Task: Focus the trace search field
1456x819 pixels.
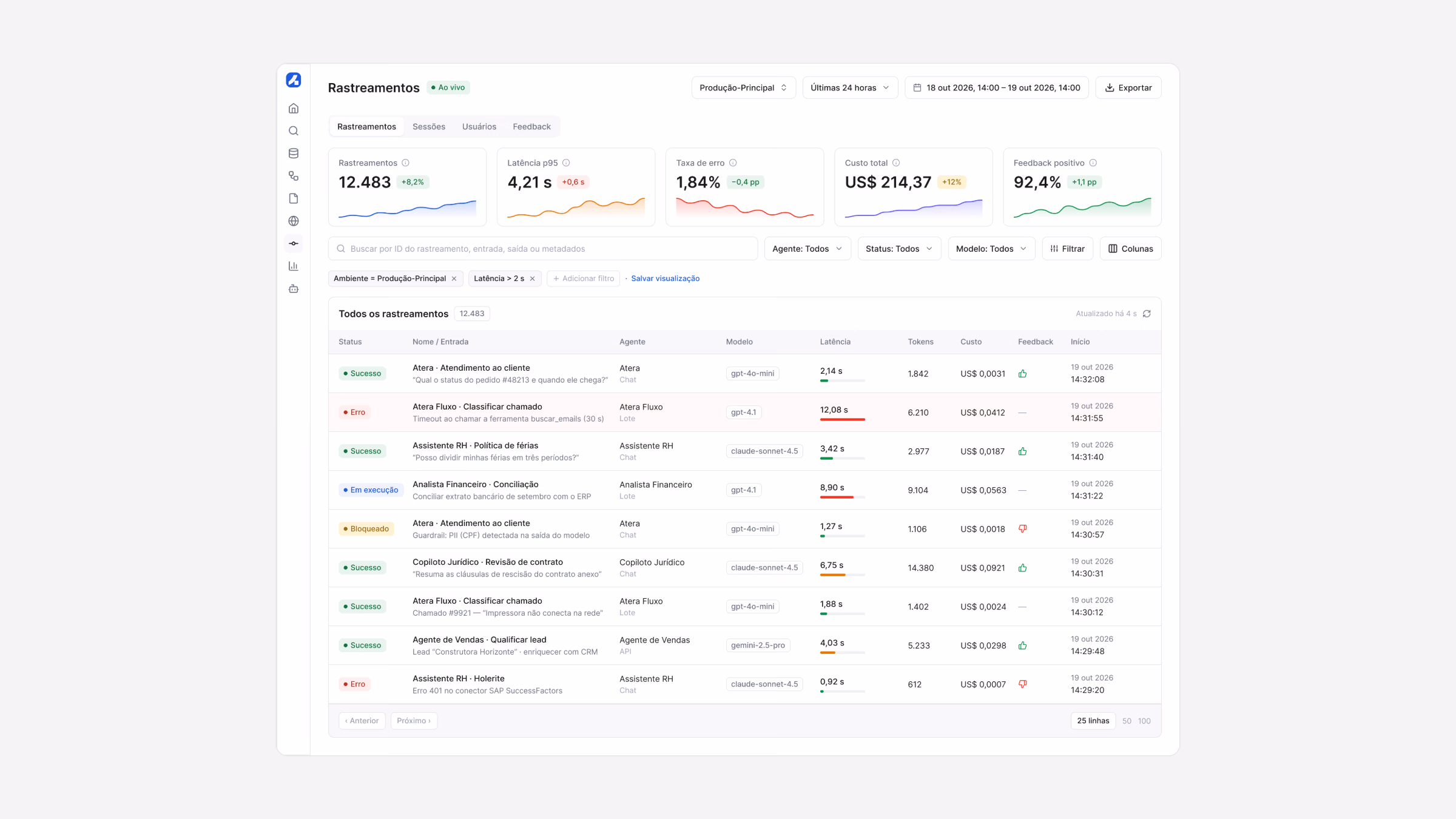Action: point(543,249)
